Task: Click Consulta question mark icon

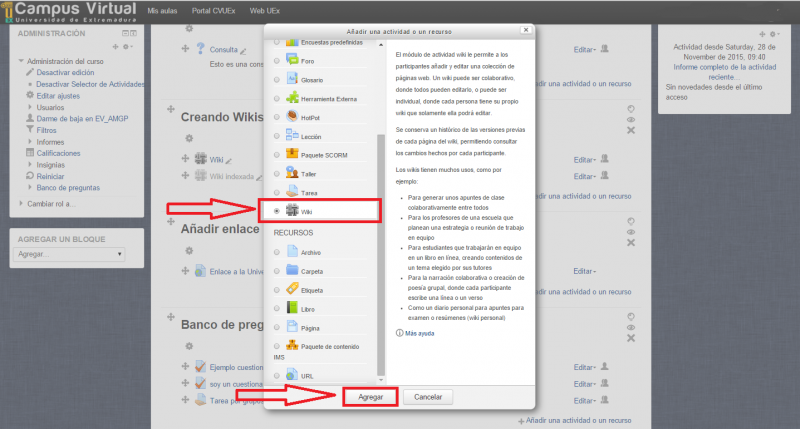Action: click(201, 49)
